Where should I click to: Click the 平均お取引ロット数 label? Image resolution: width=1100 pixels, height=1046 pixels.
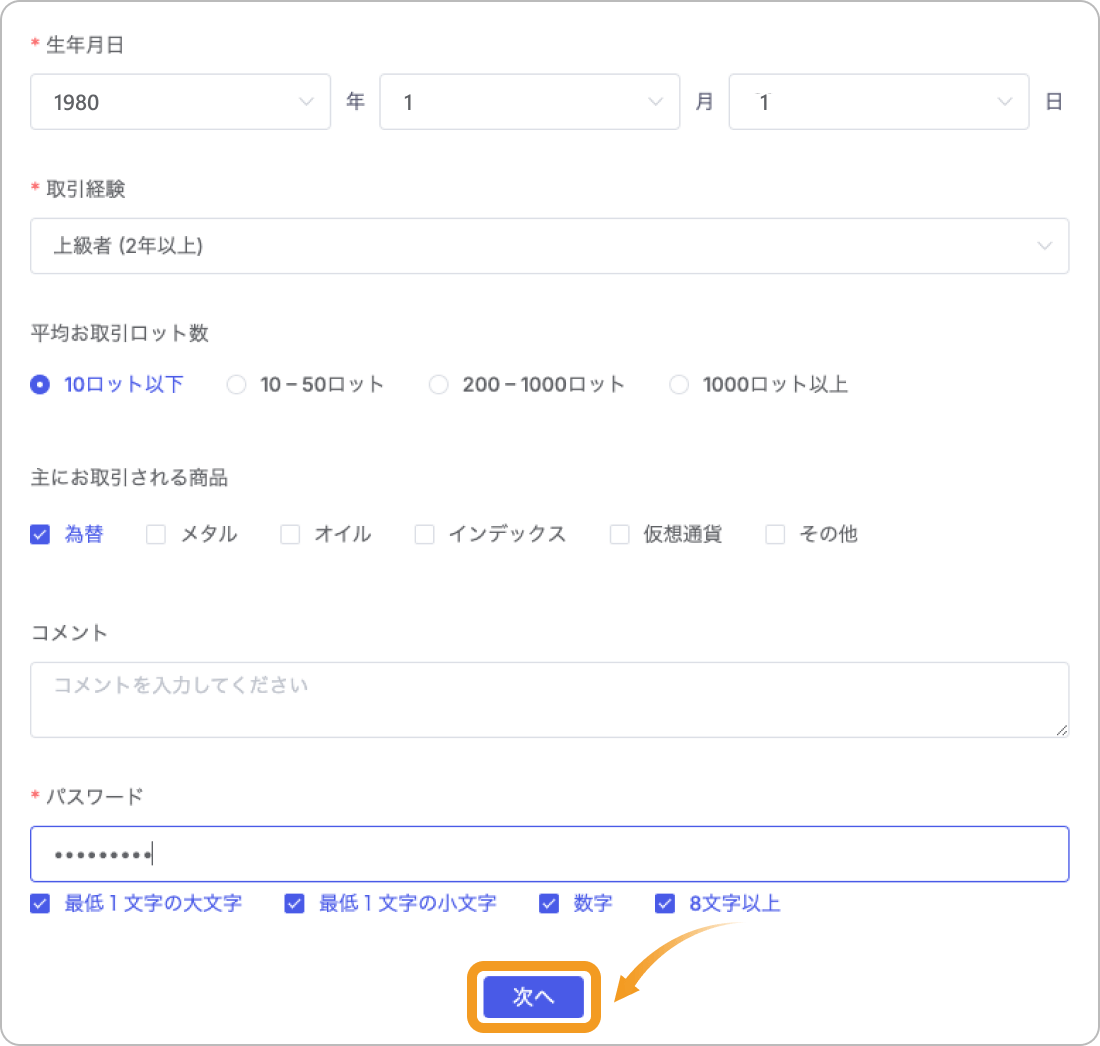(x=120, y=333)
